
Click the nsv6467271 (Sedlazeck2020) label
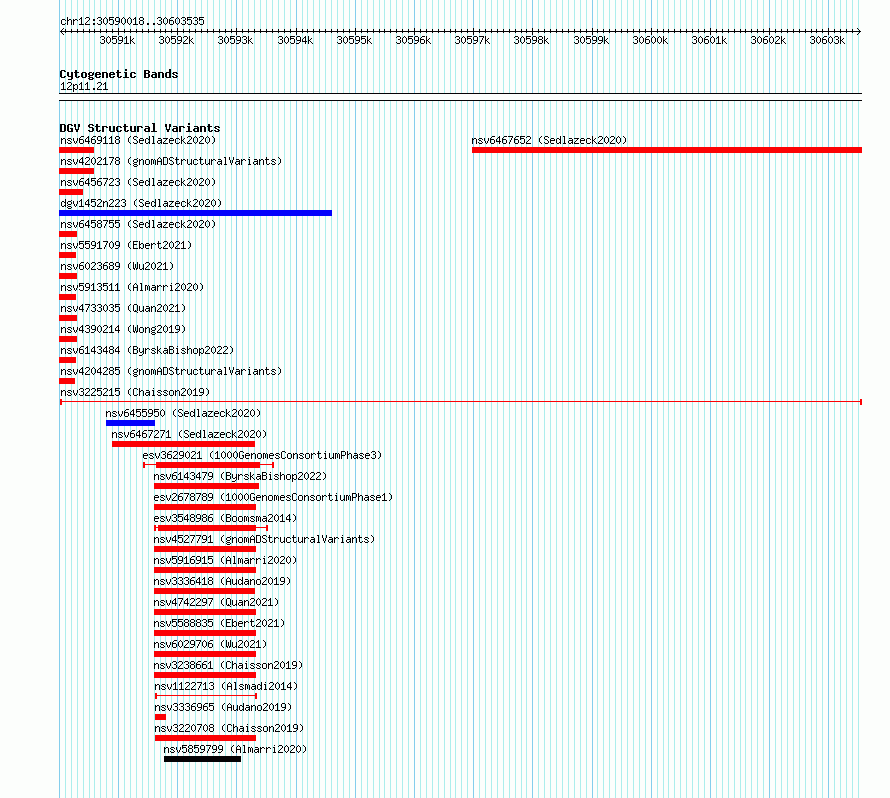[189, 434]
